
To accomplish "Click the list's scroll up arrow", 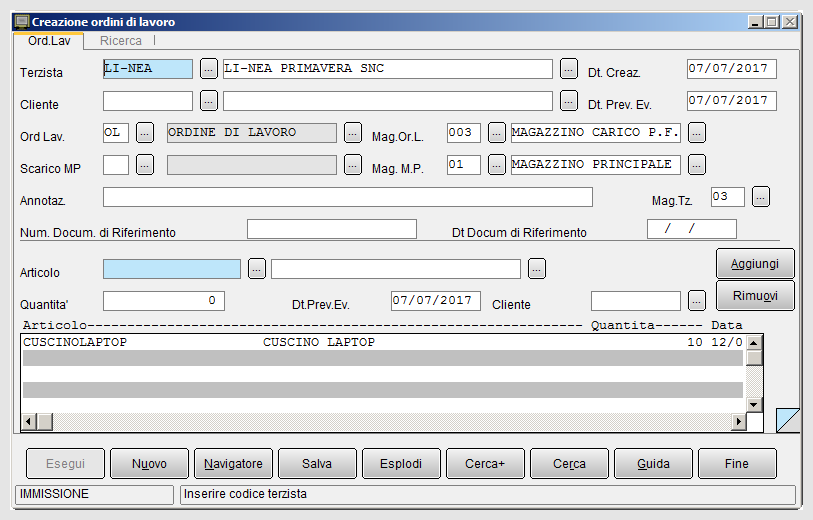I will tap(754, 343).
